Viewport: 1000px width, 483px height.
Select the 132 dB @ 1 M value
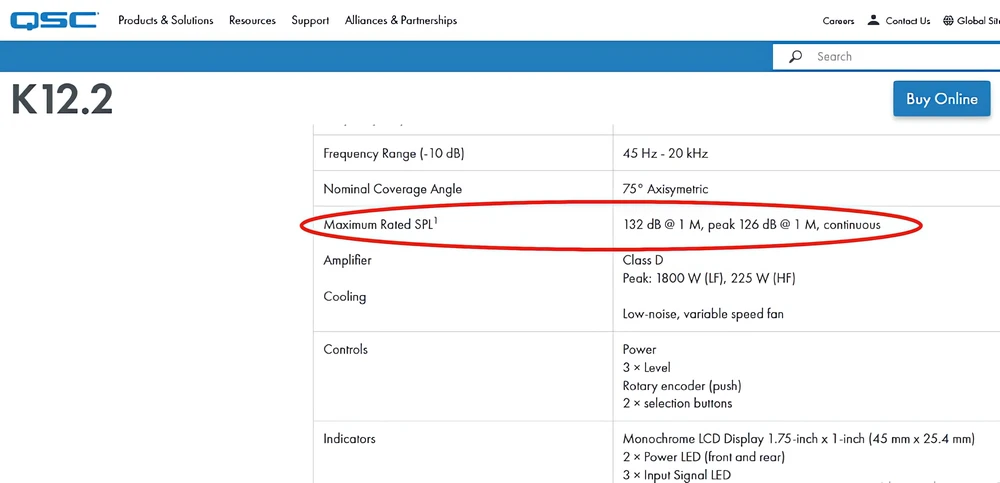click(751, 225)
